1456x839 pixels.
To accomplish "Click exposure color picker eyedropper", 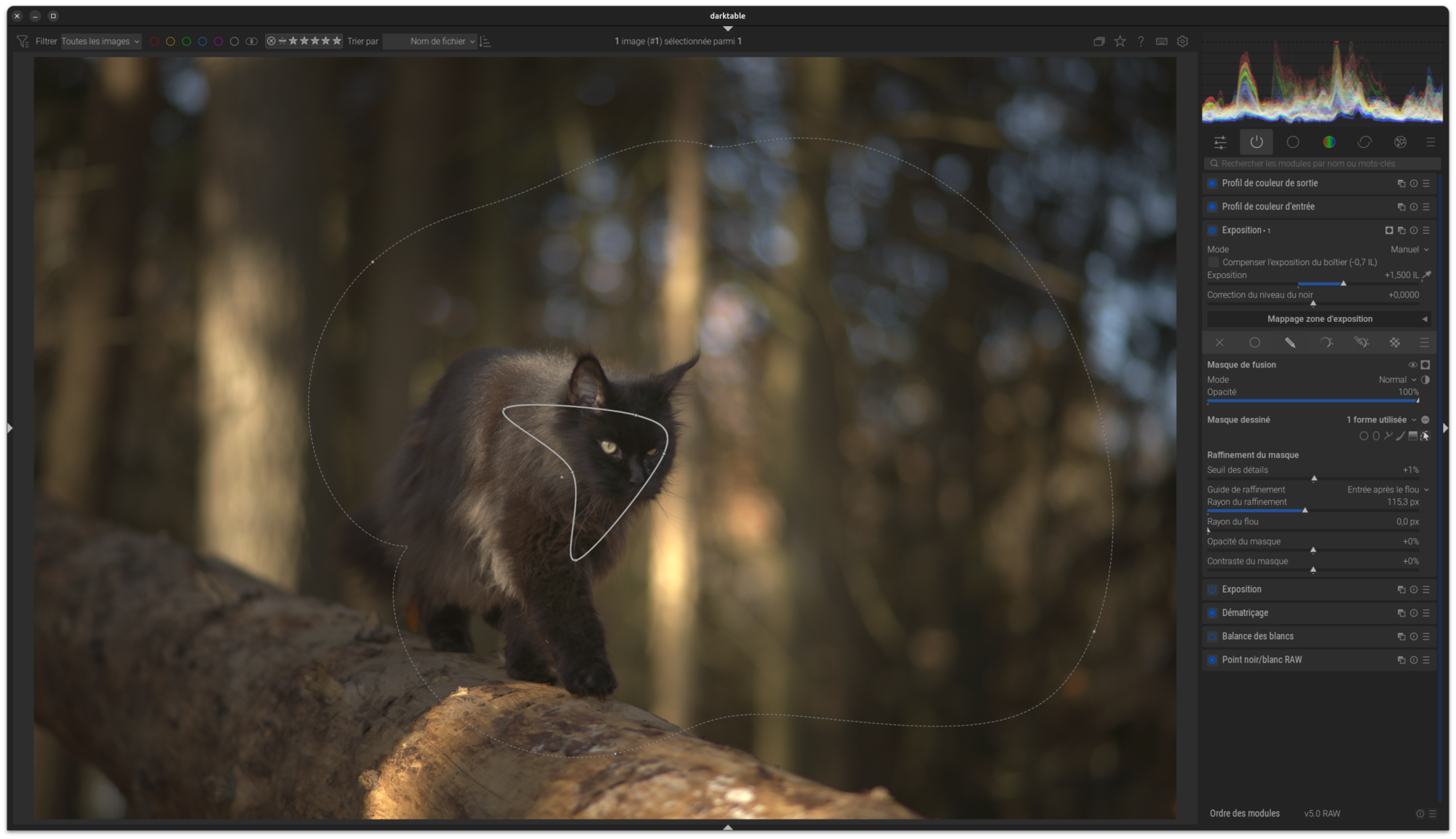I will (1427, 275).
